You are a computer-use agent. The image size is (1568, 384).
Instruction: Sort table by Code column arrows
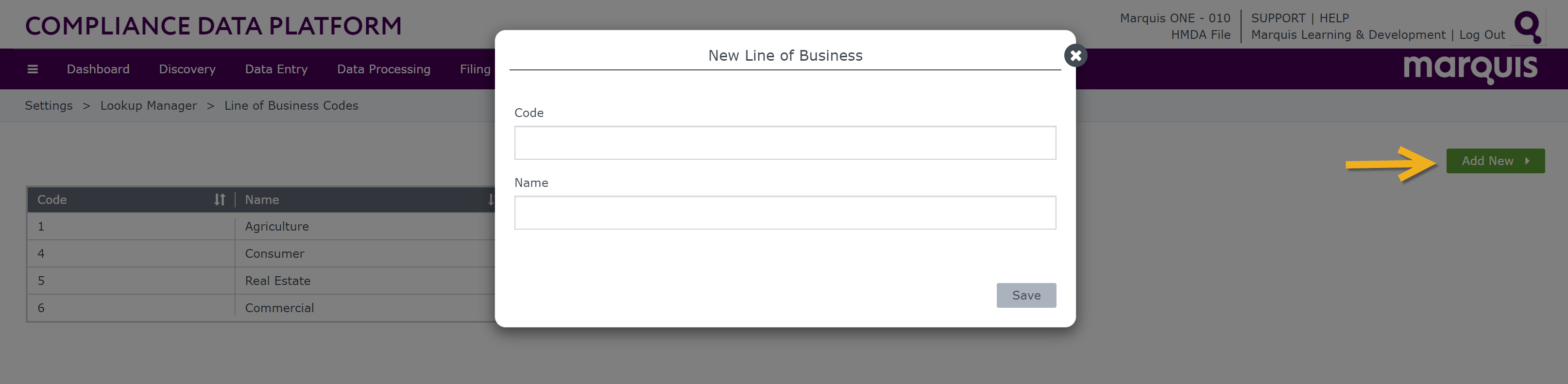220,200
